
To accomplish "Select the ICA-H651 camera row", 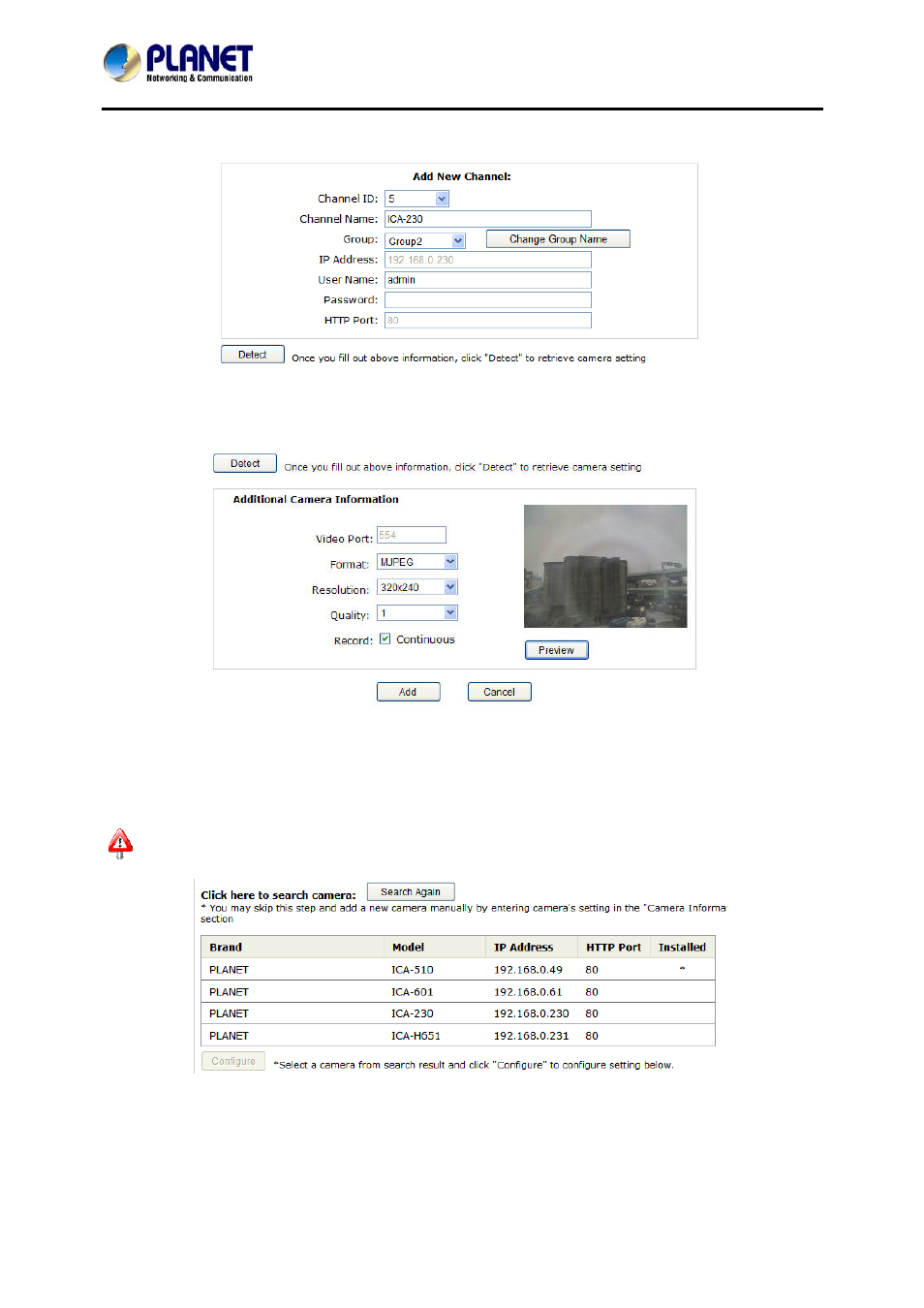I will pos(457,1036).
